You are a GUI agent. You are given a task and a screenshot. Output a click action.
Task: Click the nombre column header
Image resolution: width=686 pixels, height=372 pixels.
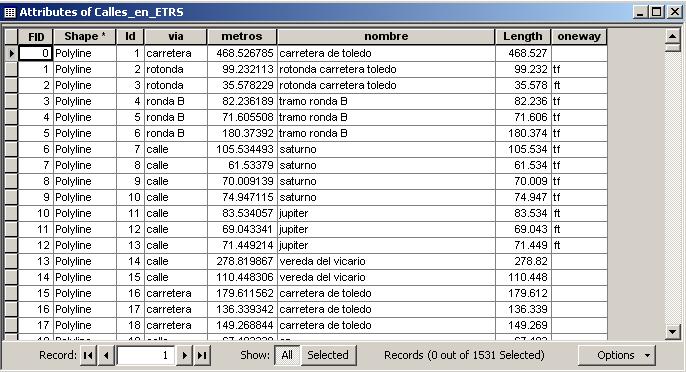386,36
